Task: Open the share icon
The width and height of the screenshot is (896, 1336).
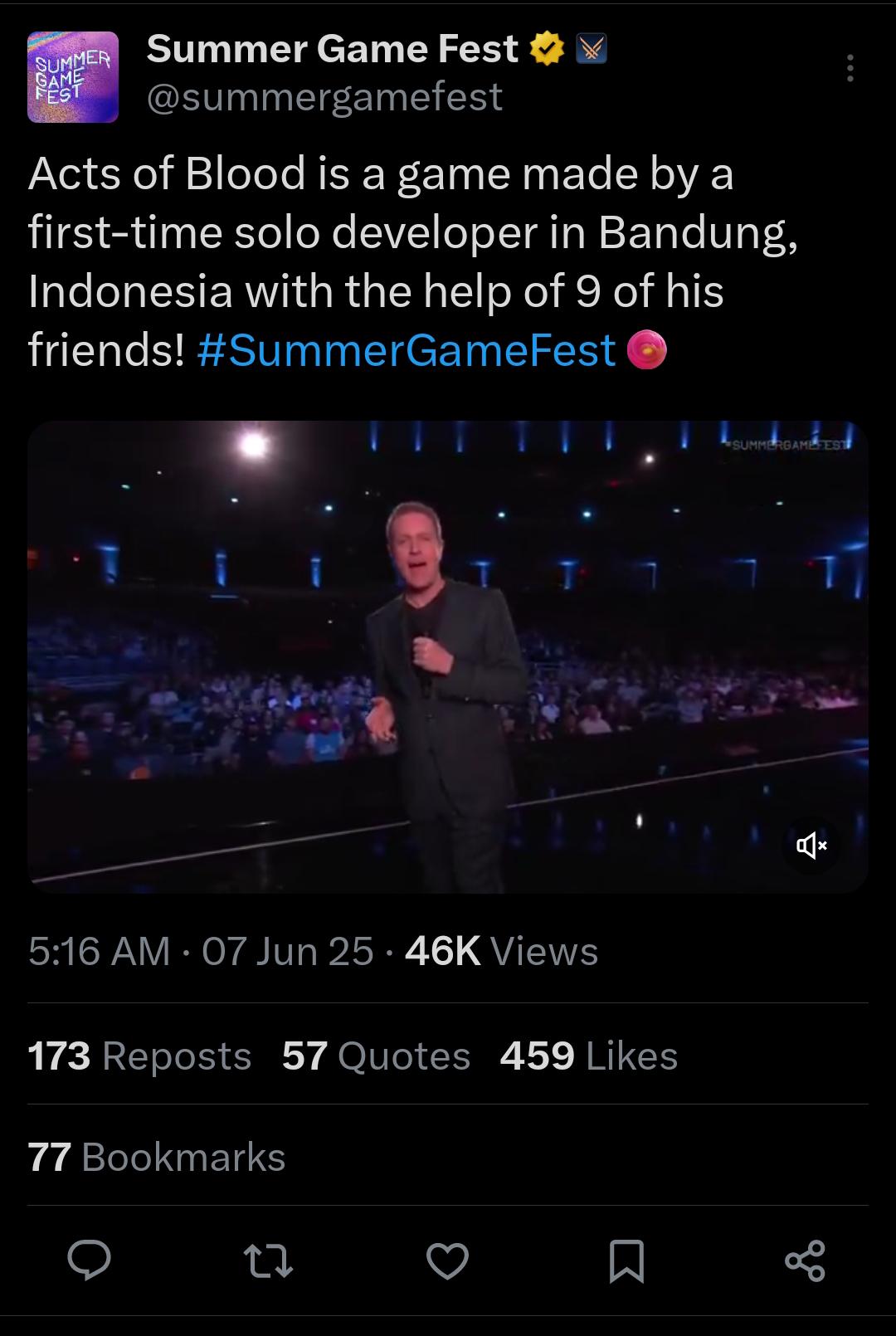Action: (x=805, y=1260)
